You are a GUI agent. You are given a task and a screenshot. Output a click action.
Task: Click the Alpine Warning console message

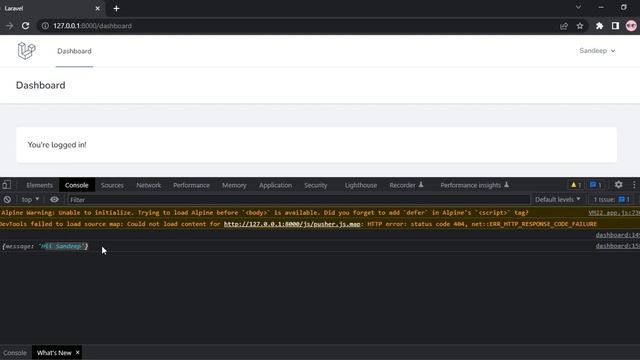tap(265, 213)
